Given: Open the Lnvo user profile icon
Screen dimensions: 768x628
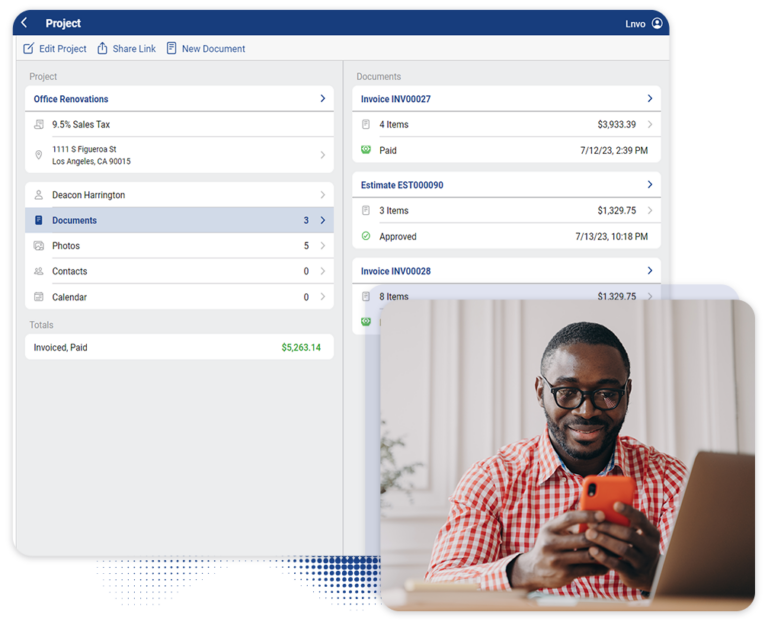Looking at the screenshot, I should [657, 23].
